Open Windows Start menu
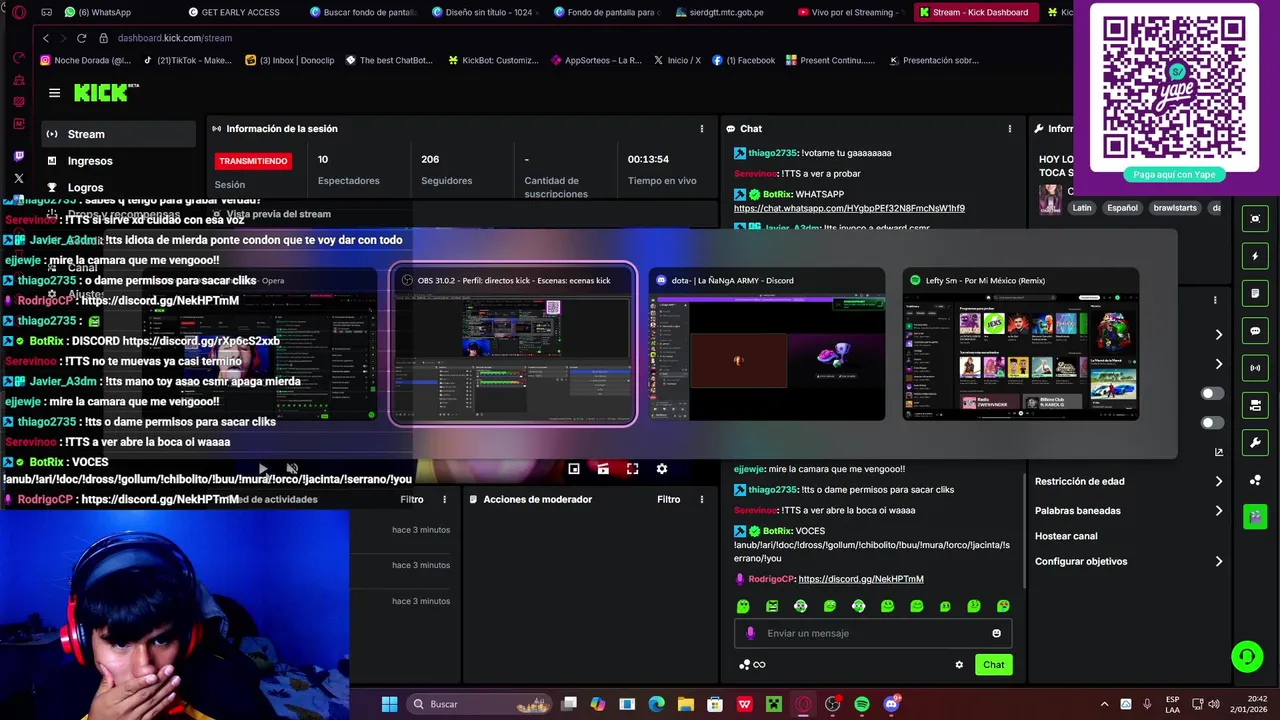The height and width of the screenshot is (720, 1280). pyautogui.click(x=389, y=704)
